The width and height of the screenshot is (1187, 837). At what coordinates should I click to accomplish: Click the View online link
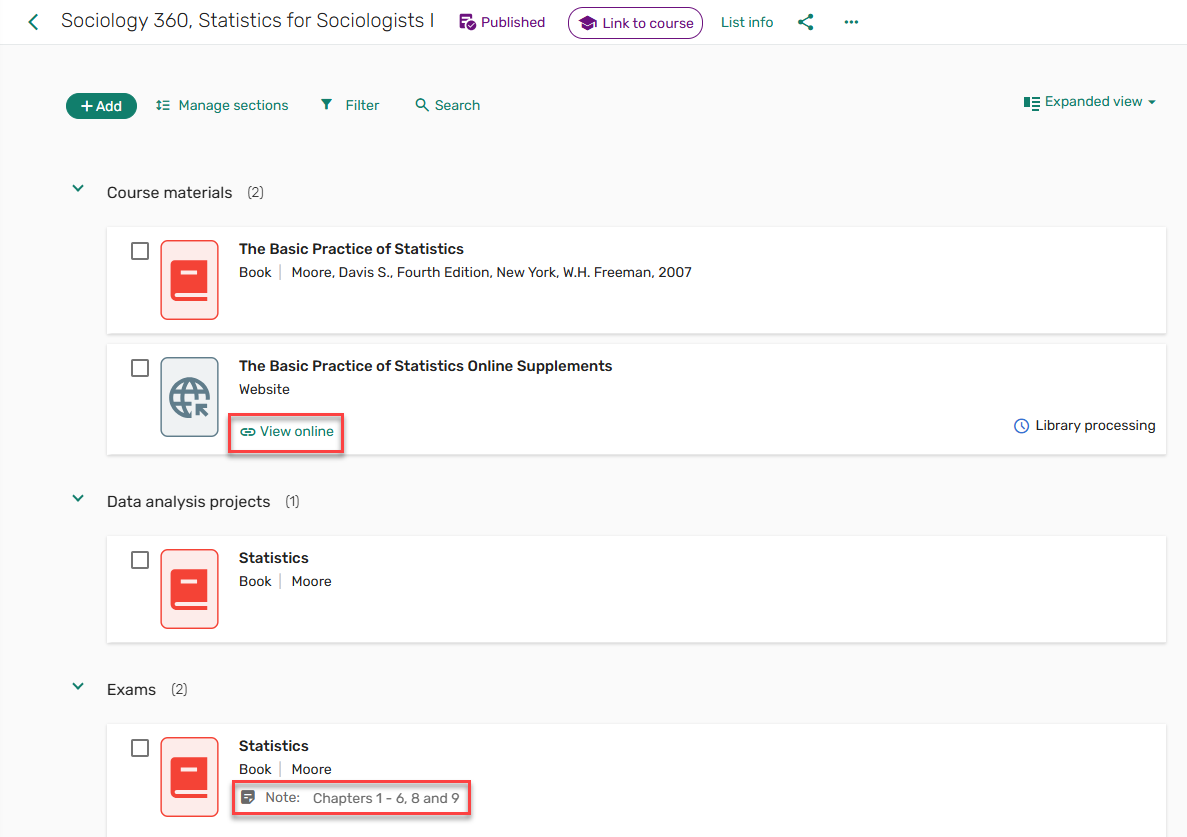pyautogui.click(x=287, y=431)
